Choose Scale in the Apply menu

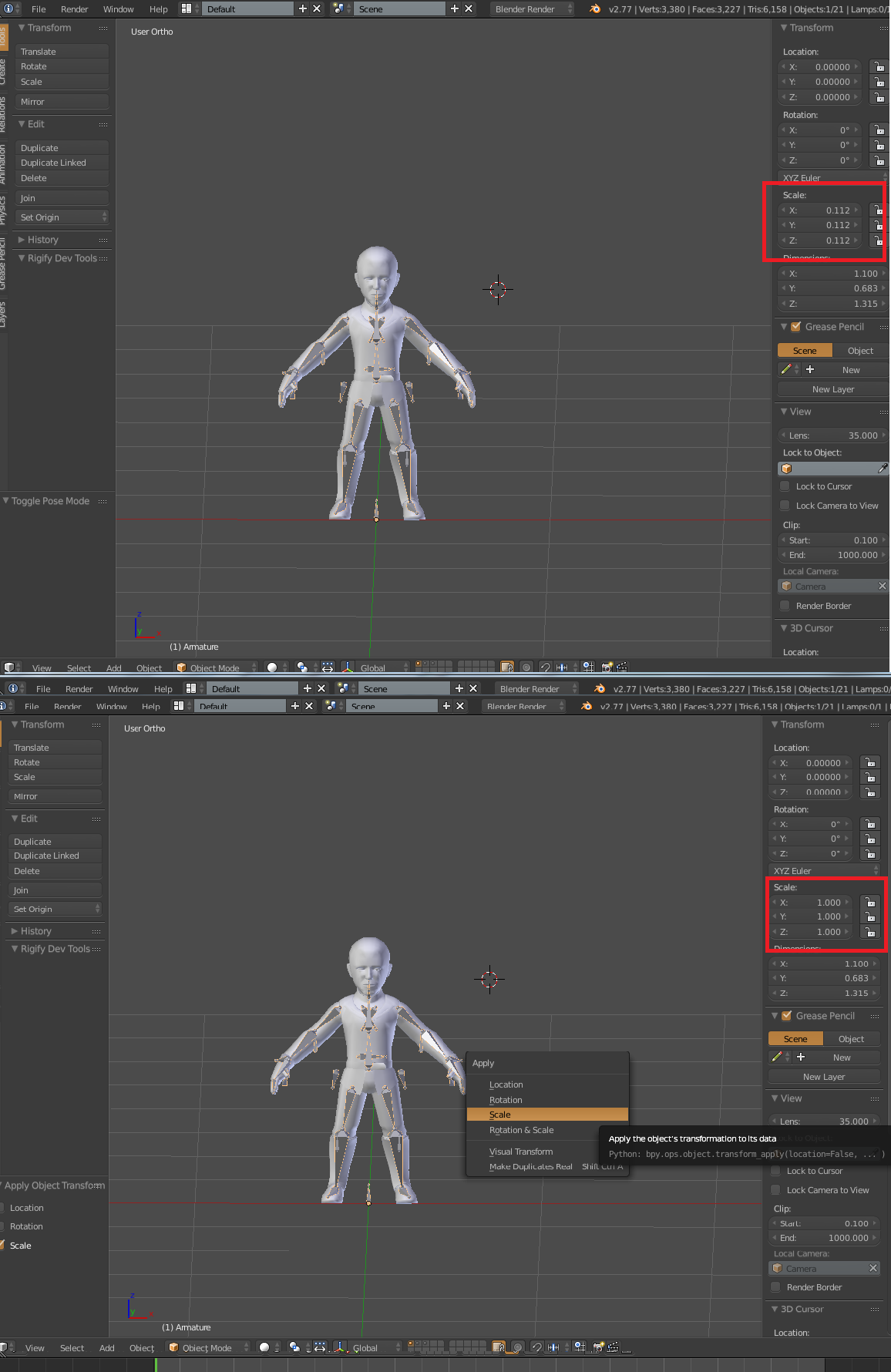pyautogui.click(x=547, y=1115)
